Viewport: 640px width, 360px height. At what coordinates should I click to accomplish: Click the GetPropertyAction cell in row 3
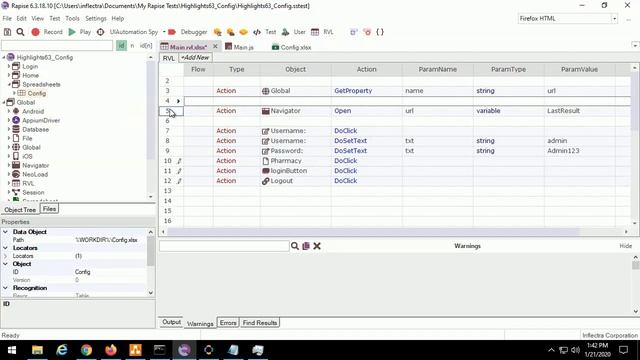tap(367, 91)
